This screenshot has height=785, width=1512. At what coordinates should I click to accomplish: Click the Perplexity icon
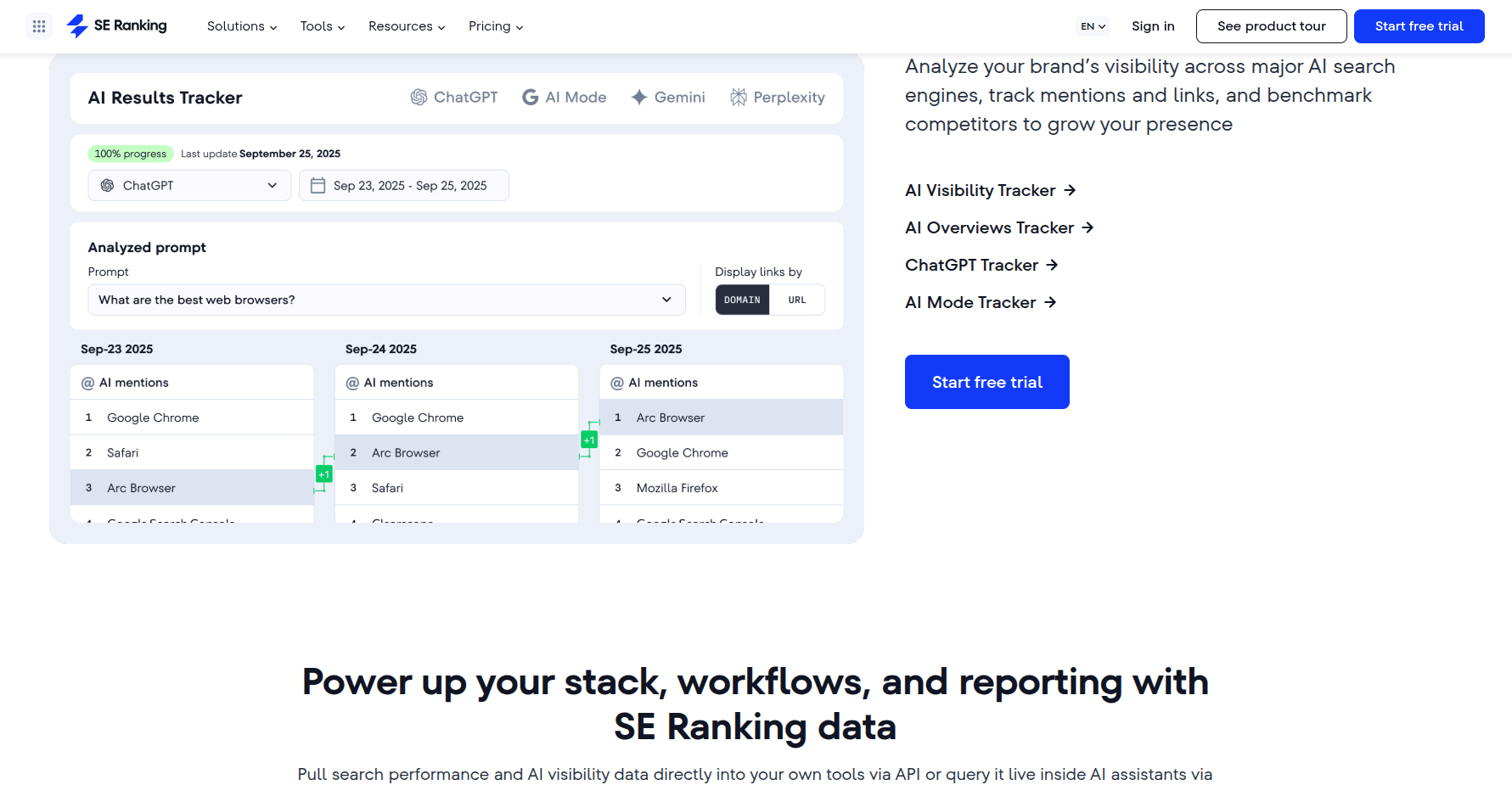coord(739,98)
